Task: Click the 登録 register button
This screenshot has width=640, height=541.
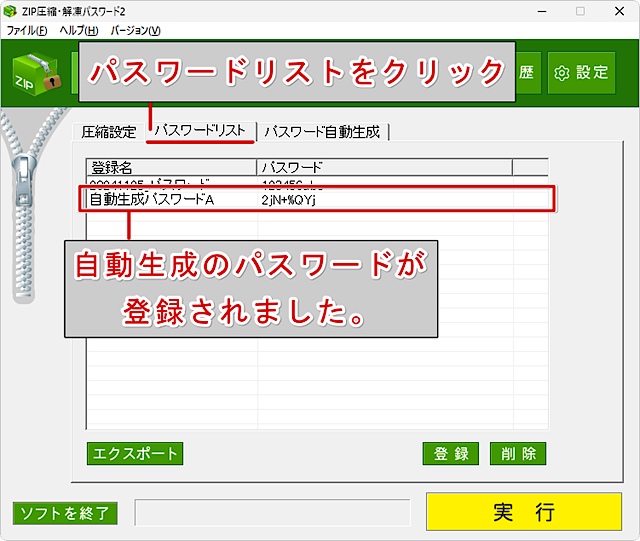Action: click(x=450, y=453)
